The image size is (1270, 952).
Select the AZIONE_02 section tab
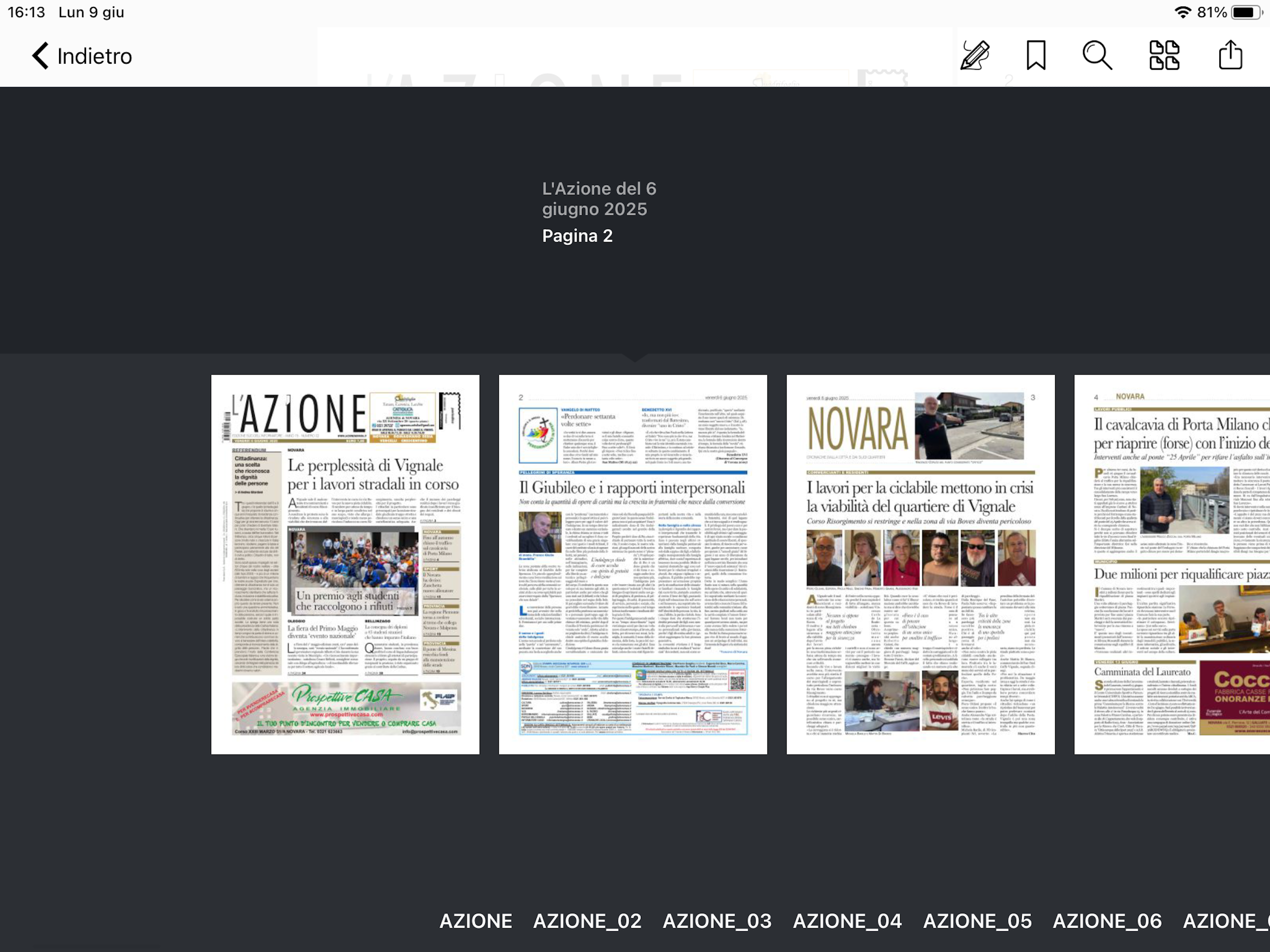coord(587,921)
